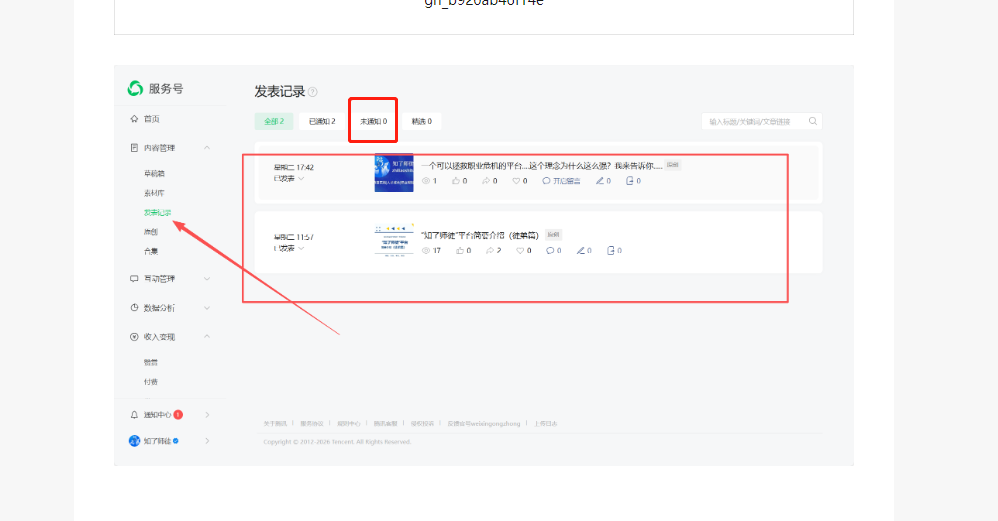Open 赞赏 under 收入变现
998x521 pixels.
click(151, 363)
